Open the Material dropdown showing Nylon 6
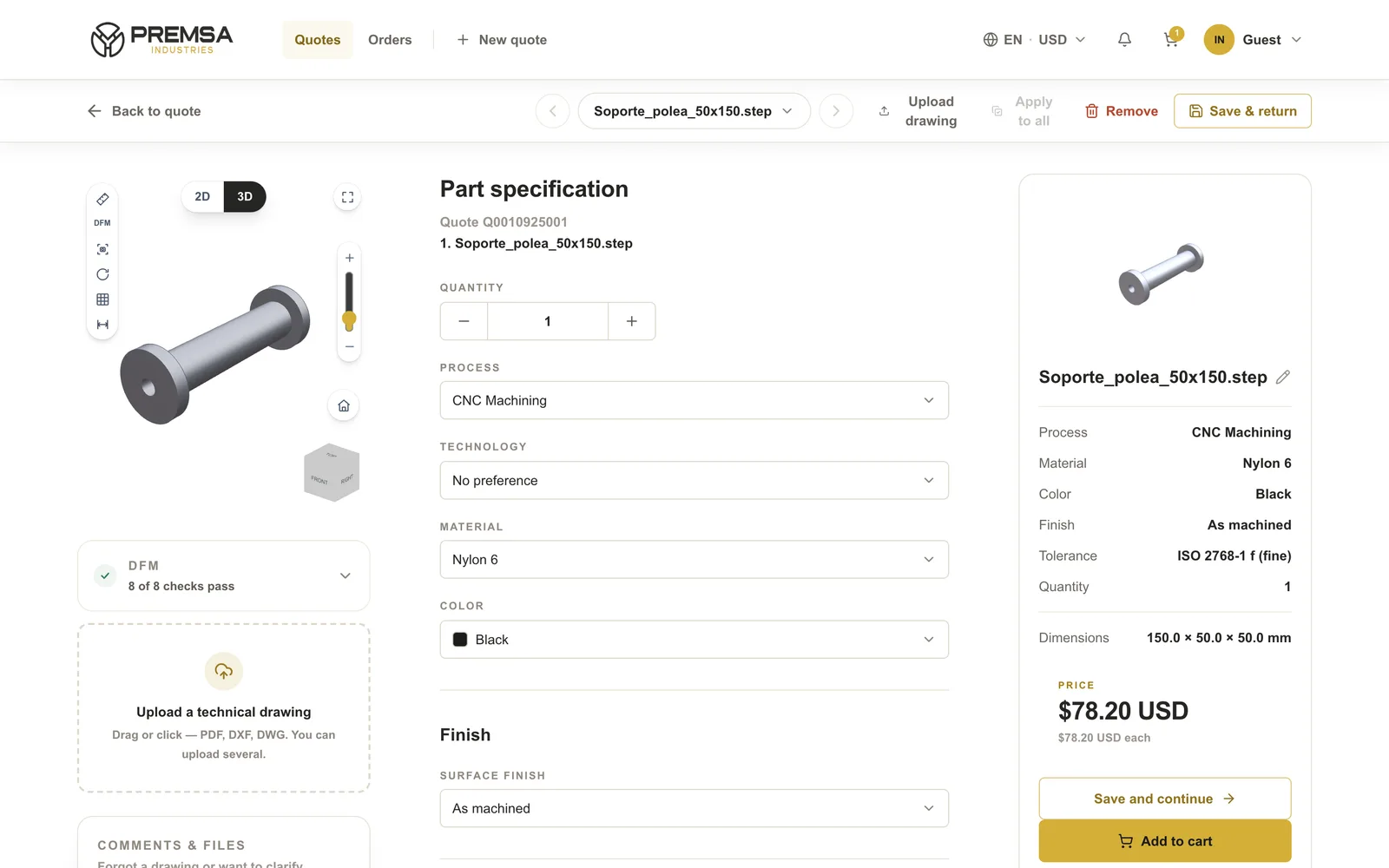1389x868 pixels. 694,560
